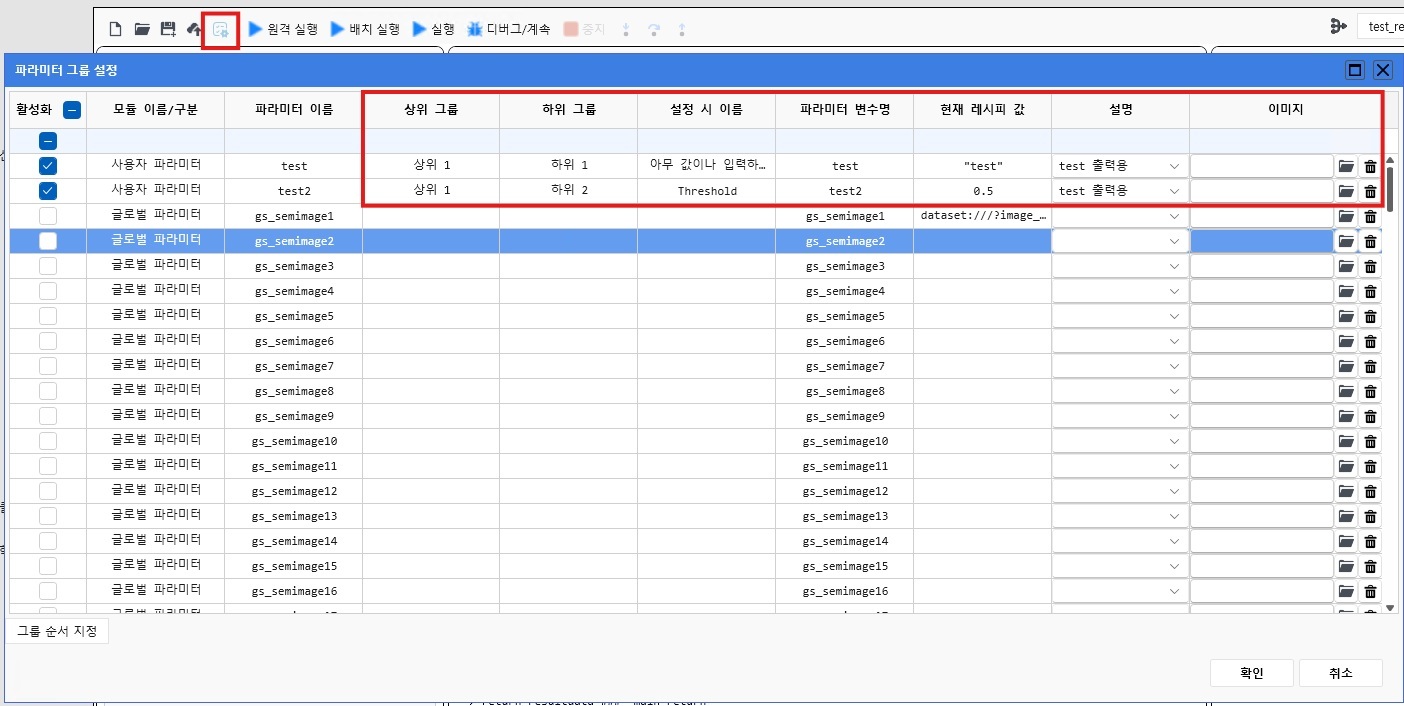The image size is (1404, 706).
Task: Open the branching node icon near test_re field
Action: tap(1339, 26)
